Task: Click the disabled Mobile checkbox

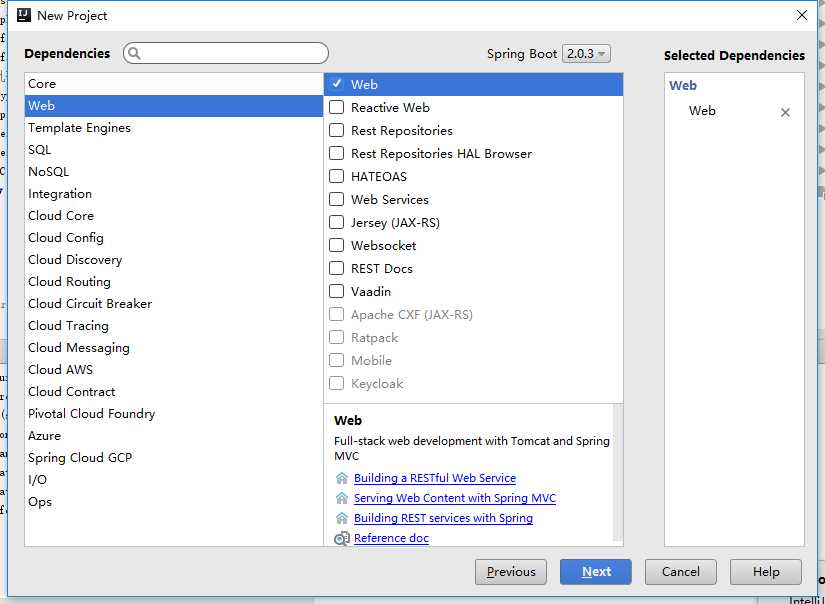Action: [x=337, y=360]
